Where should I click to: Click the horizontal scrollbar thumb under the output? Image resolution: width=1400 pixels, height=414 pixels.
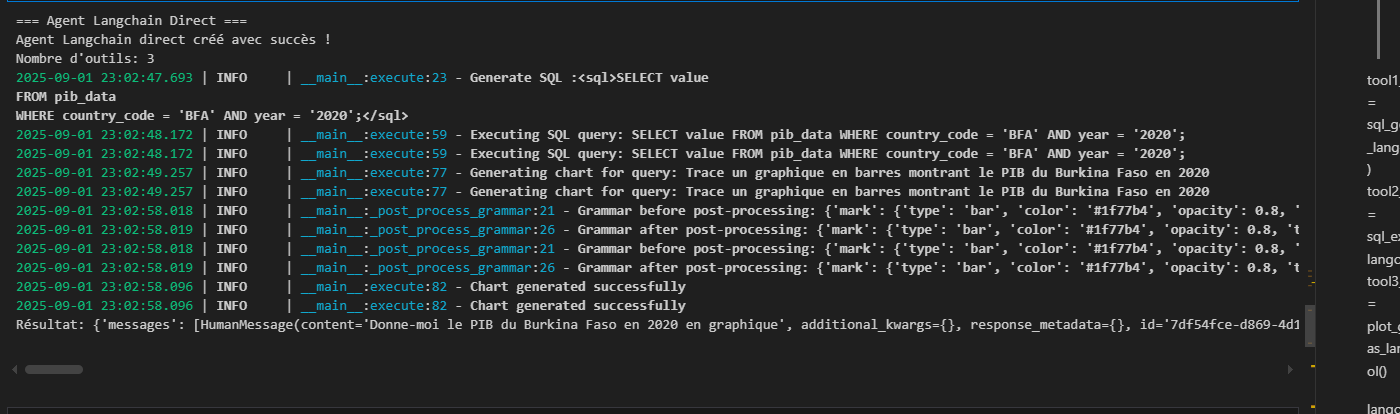click(54, 369)
